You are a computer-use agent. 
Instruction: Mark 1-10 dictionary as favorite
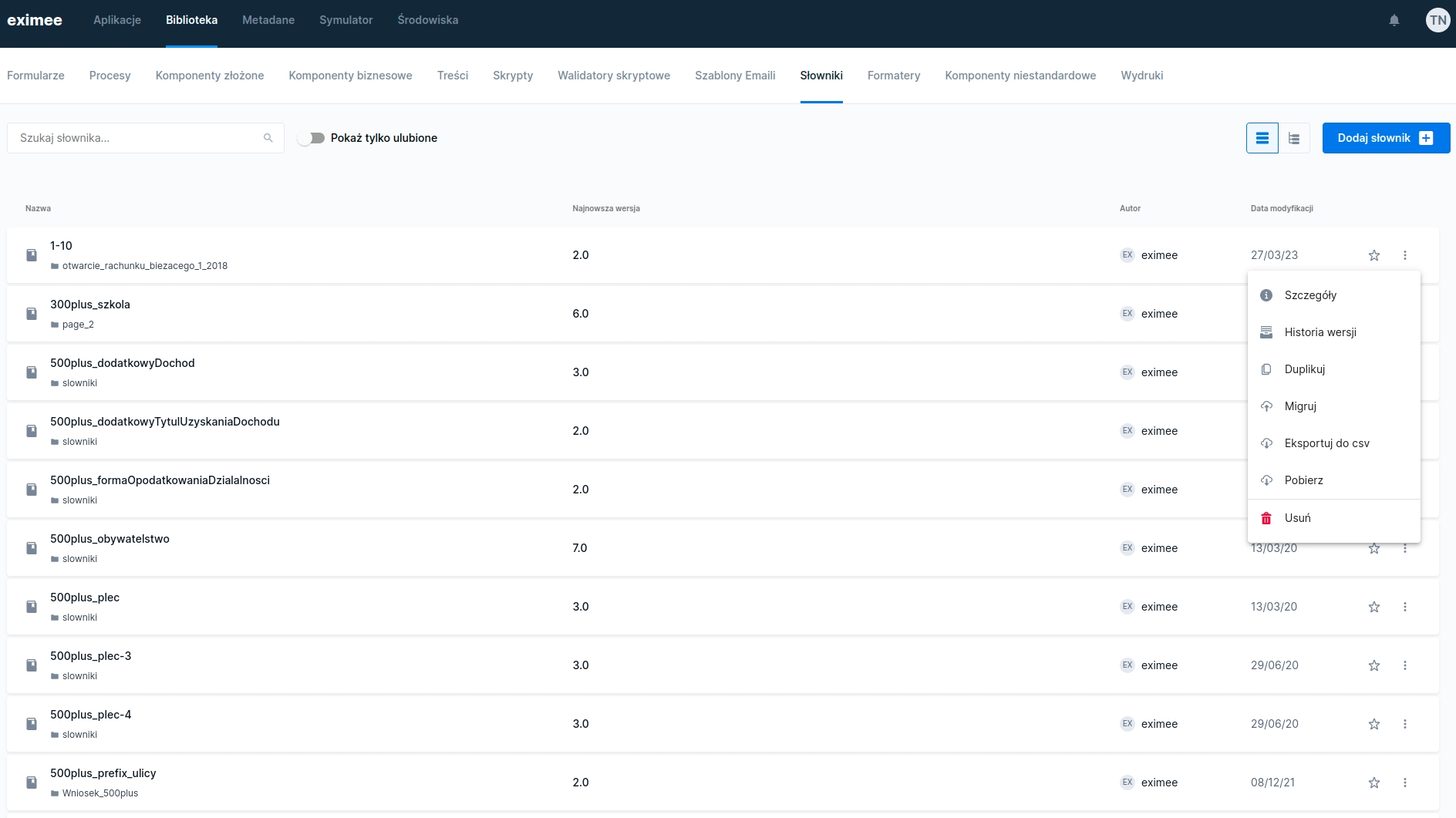coord(1373,255)
